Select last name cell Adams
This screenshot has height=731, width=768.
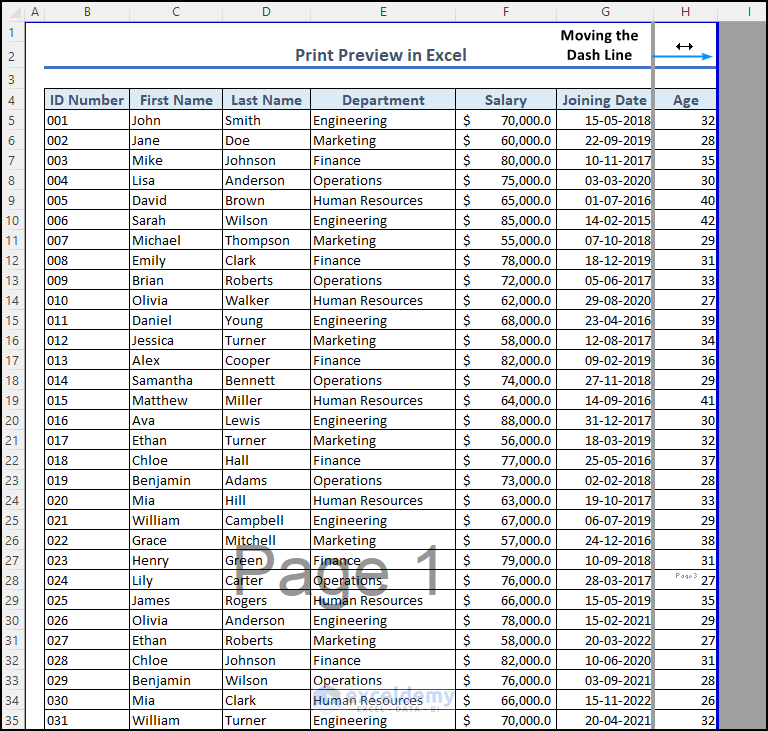pos(266,481)
